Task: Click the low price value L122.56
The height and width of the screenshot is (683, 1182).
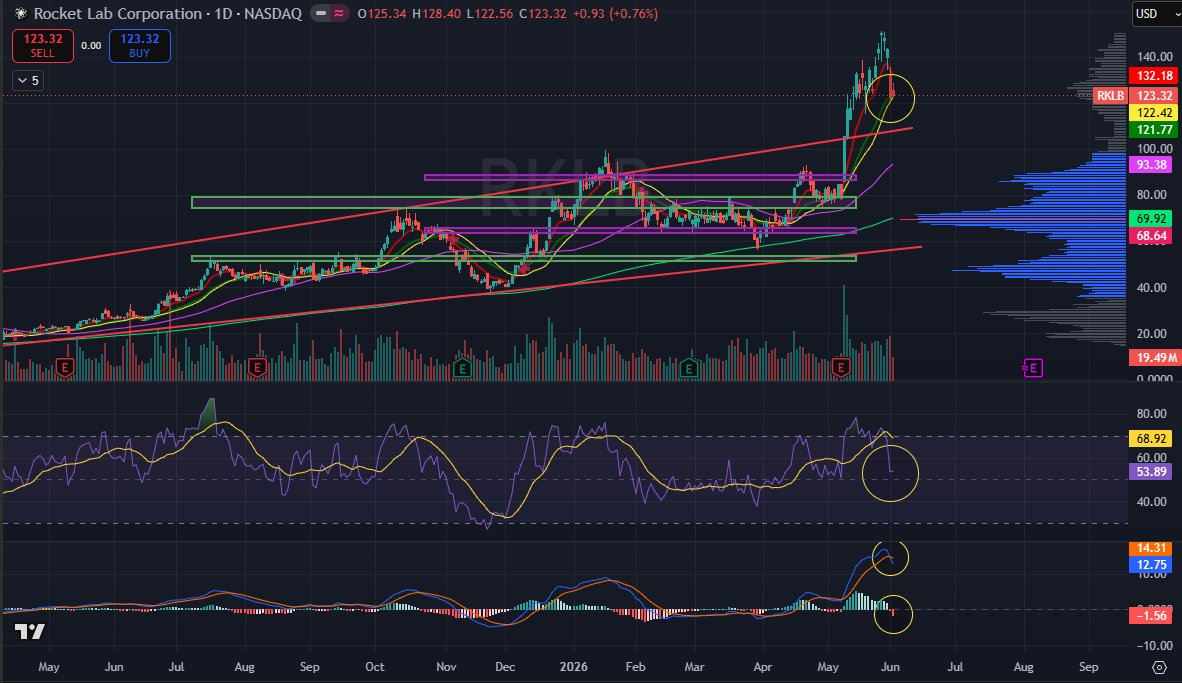Action: click(490, 14)
